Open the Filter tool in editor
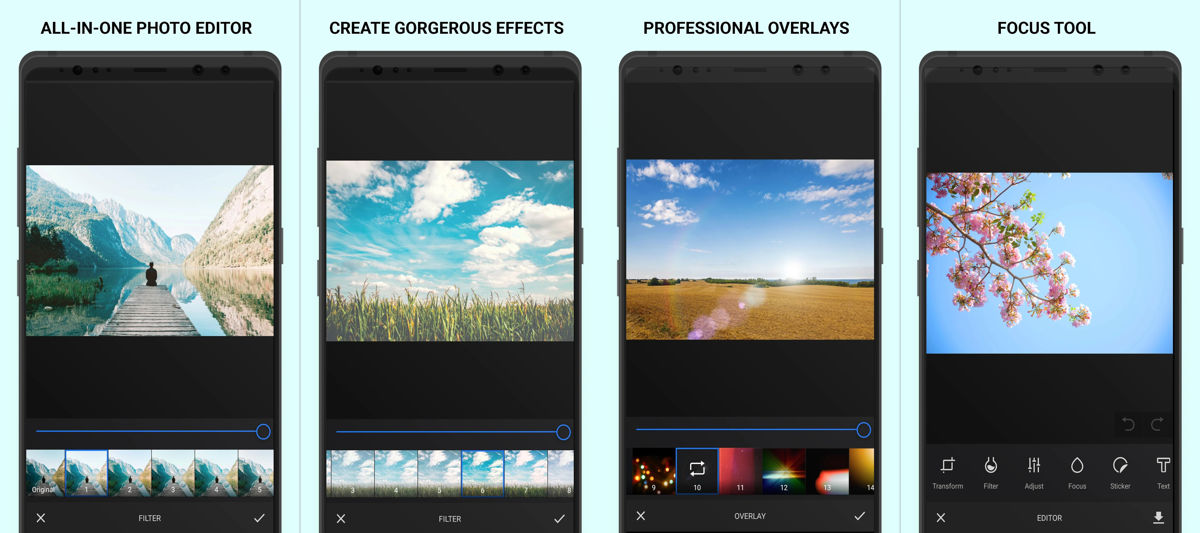The height and width of the screenshot is (533, 1200). click(x=990, y=471)
